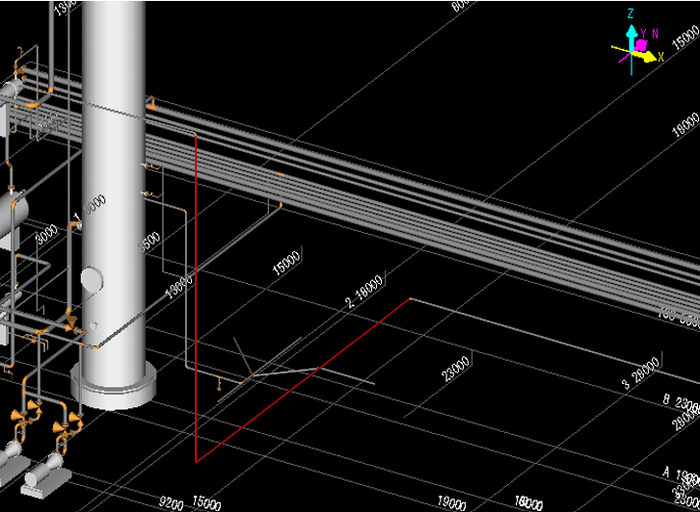Click the 13000 grid label near column
The height and width of the screenshot is (512, 700).
coord(179,286)
